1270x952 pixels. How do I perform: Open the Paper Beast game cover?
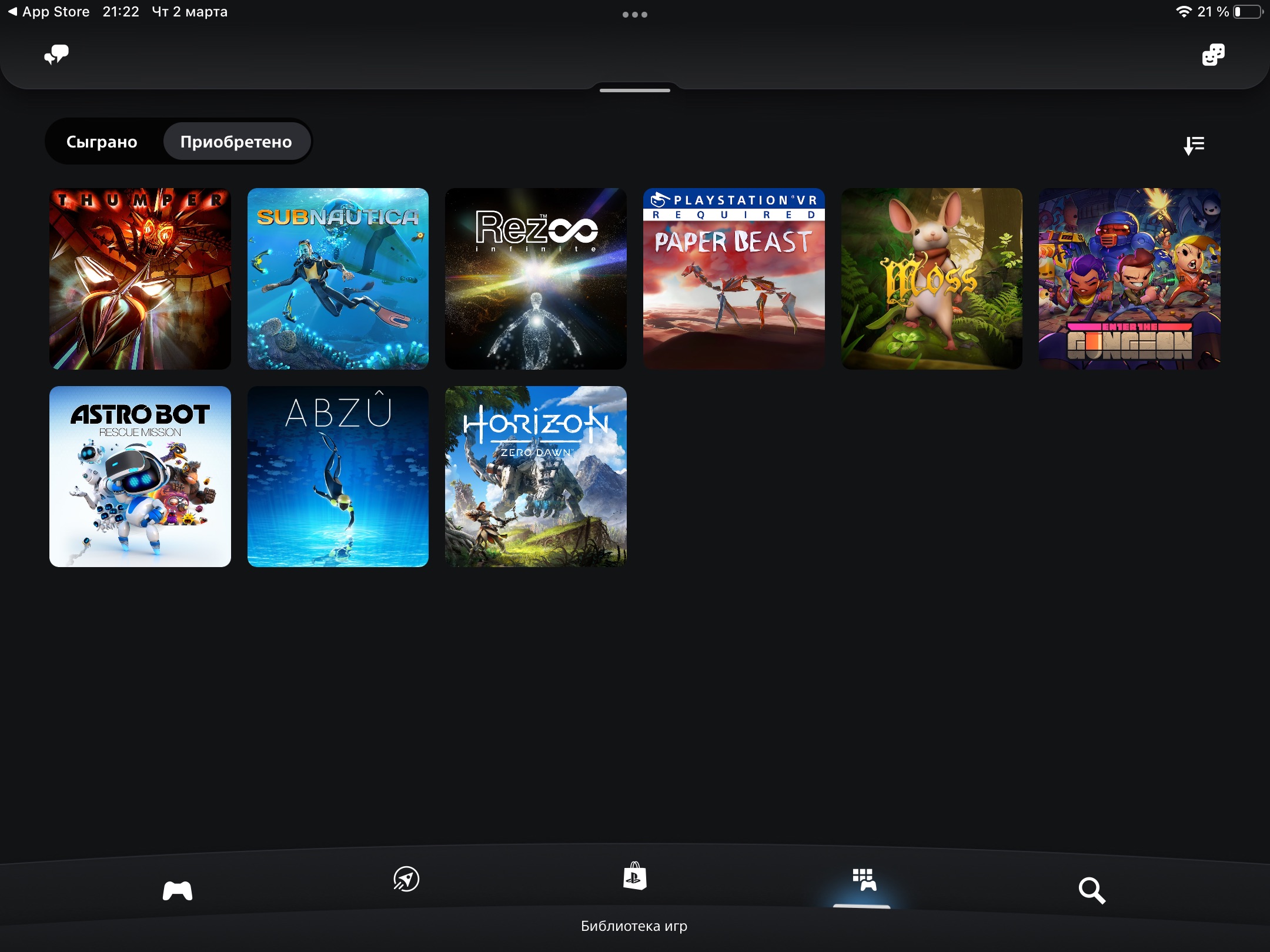[734, 279]
